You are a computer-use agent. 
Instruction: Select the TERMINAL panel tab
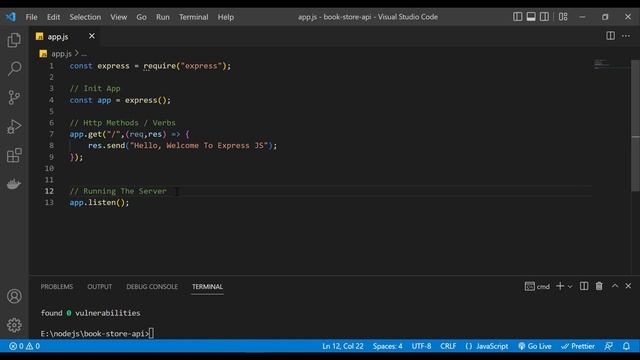(x=207, y=287)
